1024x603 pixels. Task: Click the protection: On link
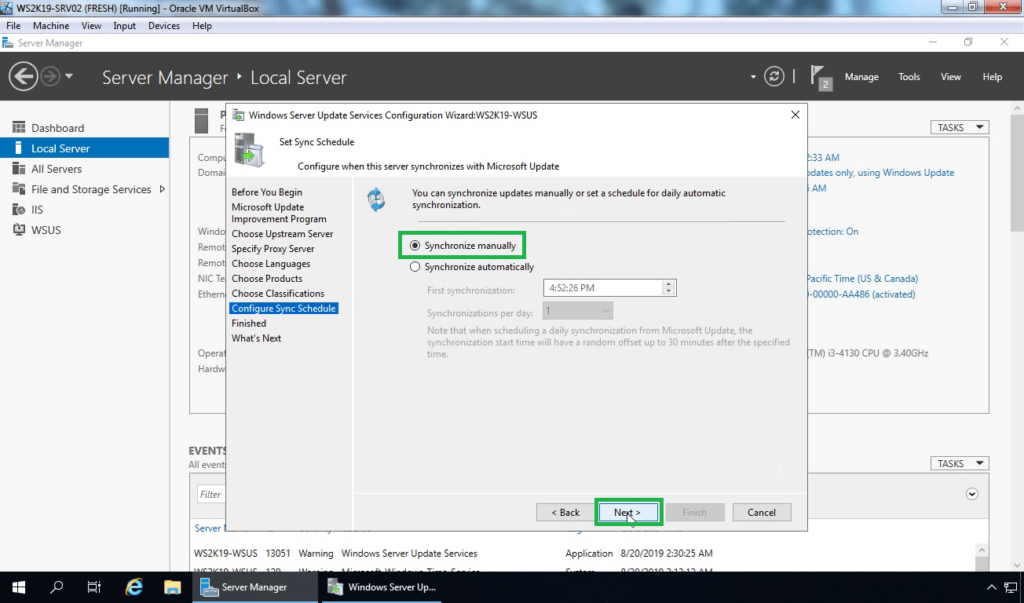point(833,231)
